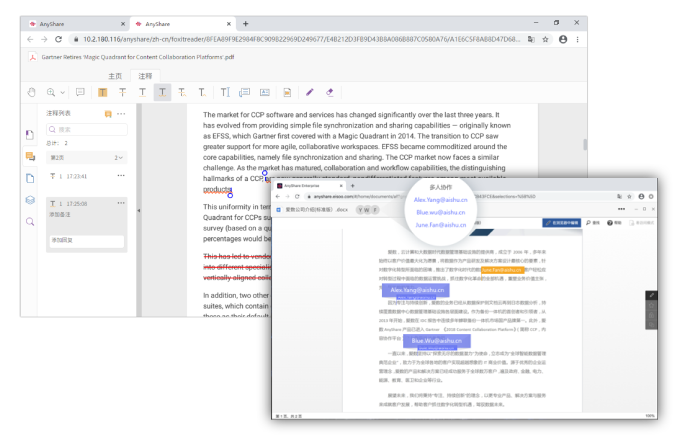The height and width of the screenshot is (437, 681).
Task: Open a new browser tab
Action: coord(246,23)
